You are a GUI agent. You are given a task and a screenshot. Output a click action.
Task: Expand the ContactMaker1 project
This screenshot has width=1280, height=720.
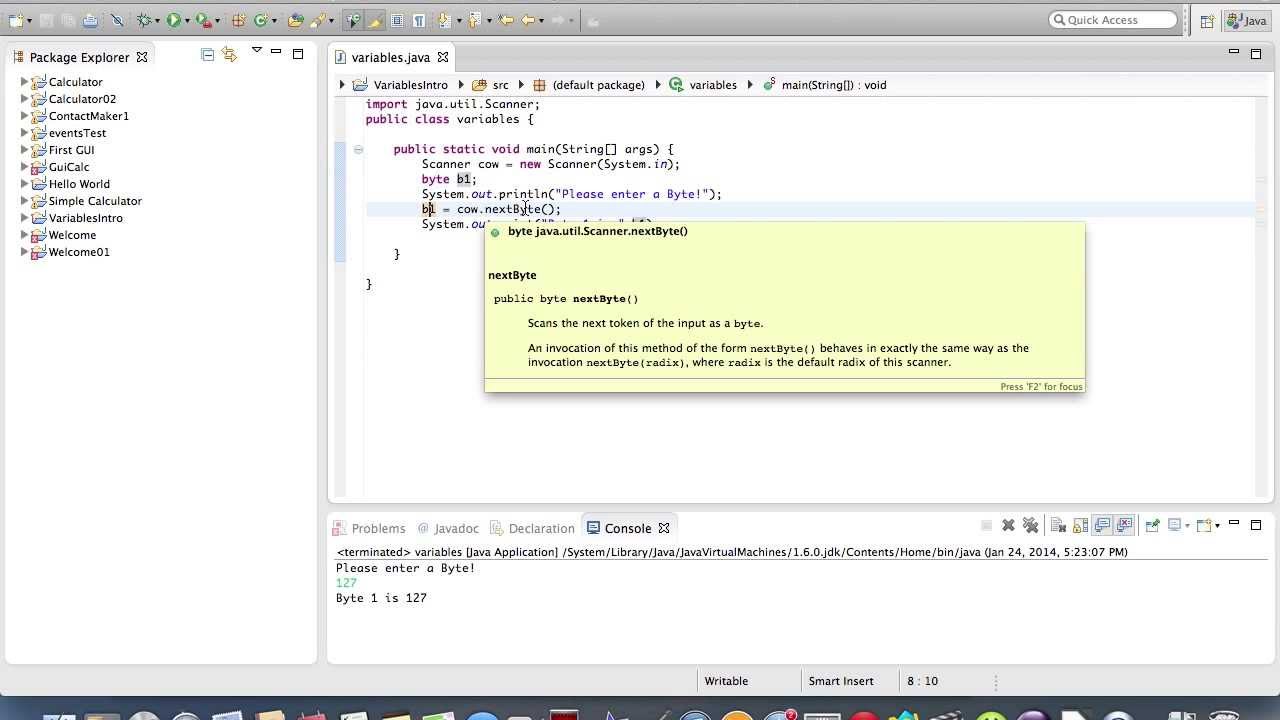tap(25, 116)
